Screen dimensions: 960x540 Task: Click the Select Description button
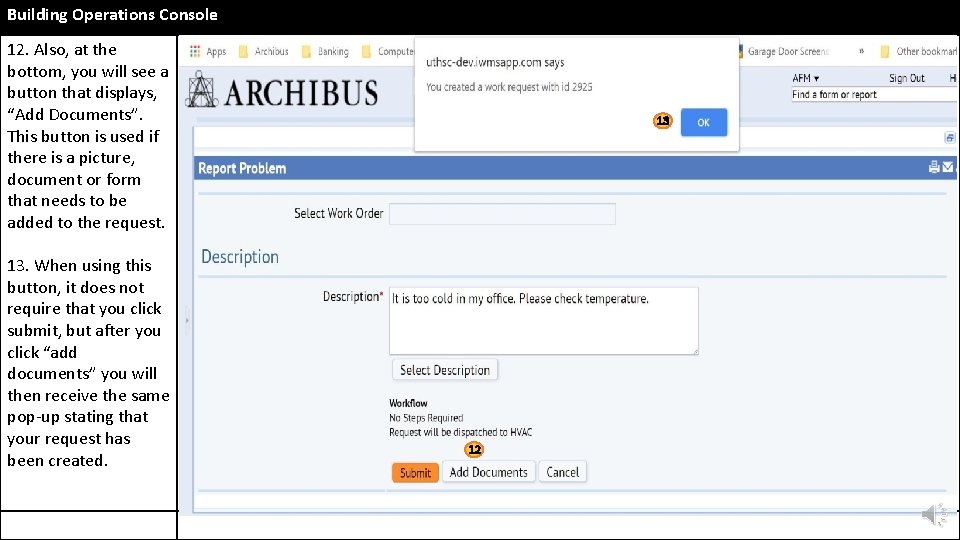tap(444, 370)
